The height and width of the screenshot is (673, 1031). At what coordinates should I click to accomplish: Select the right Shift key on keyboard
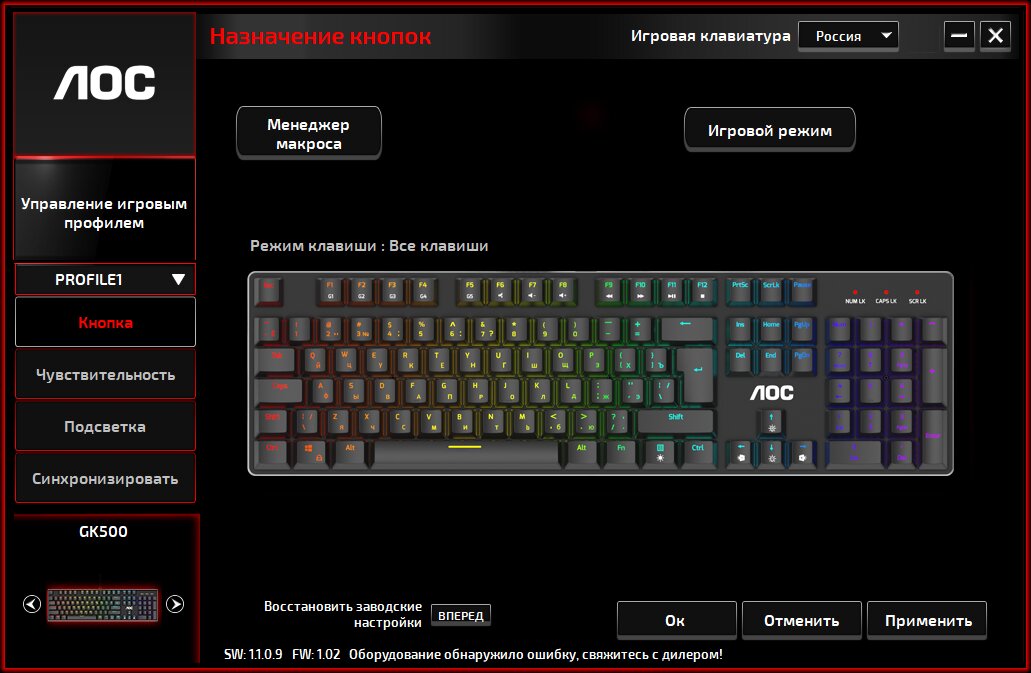[x=676, y=421]
